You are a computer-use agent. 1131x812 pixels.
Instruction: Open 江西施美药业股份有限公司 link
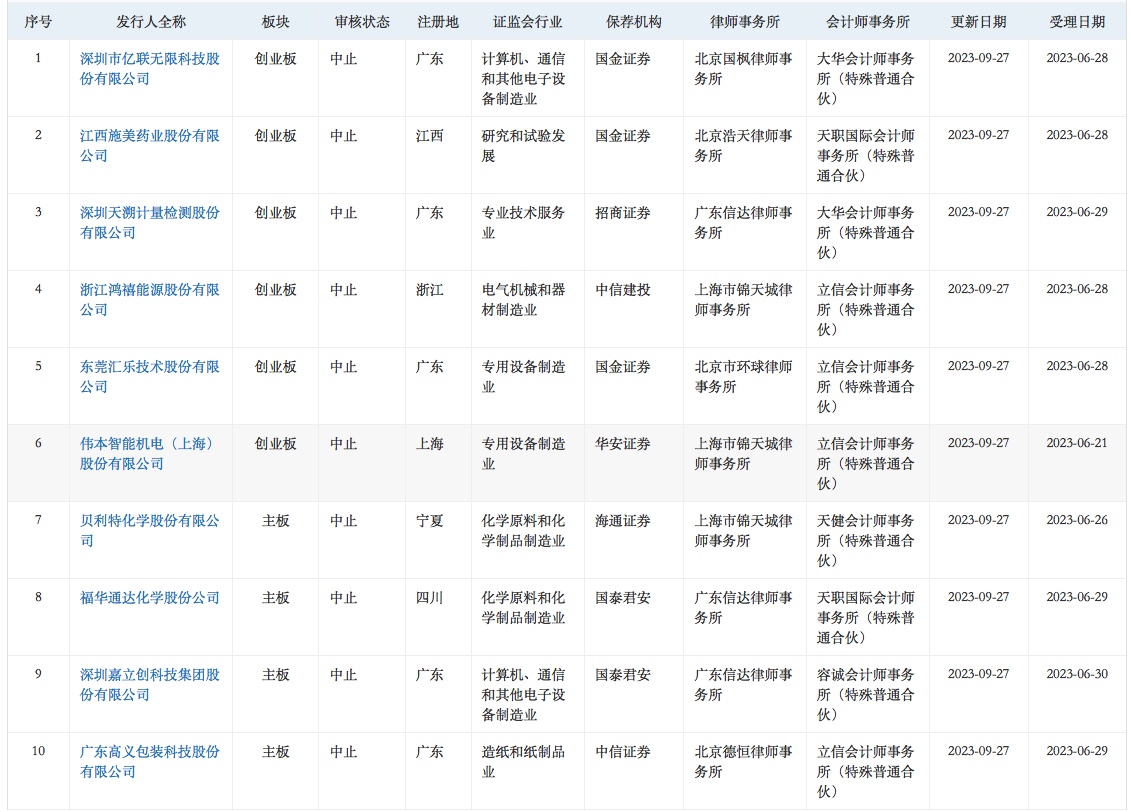[x=149, y=146]
